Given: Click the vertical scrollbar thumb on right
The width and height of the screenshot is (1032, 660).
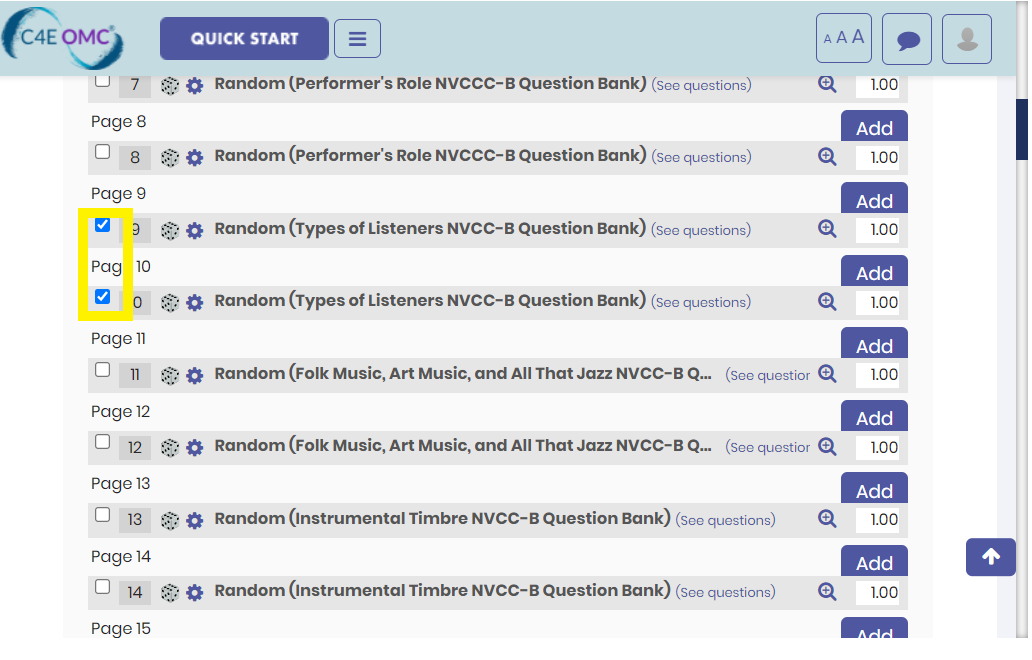Looking at the screenshot, I should [x=1021, y=129].
